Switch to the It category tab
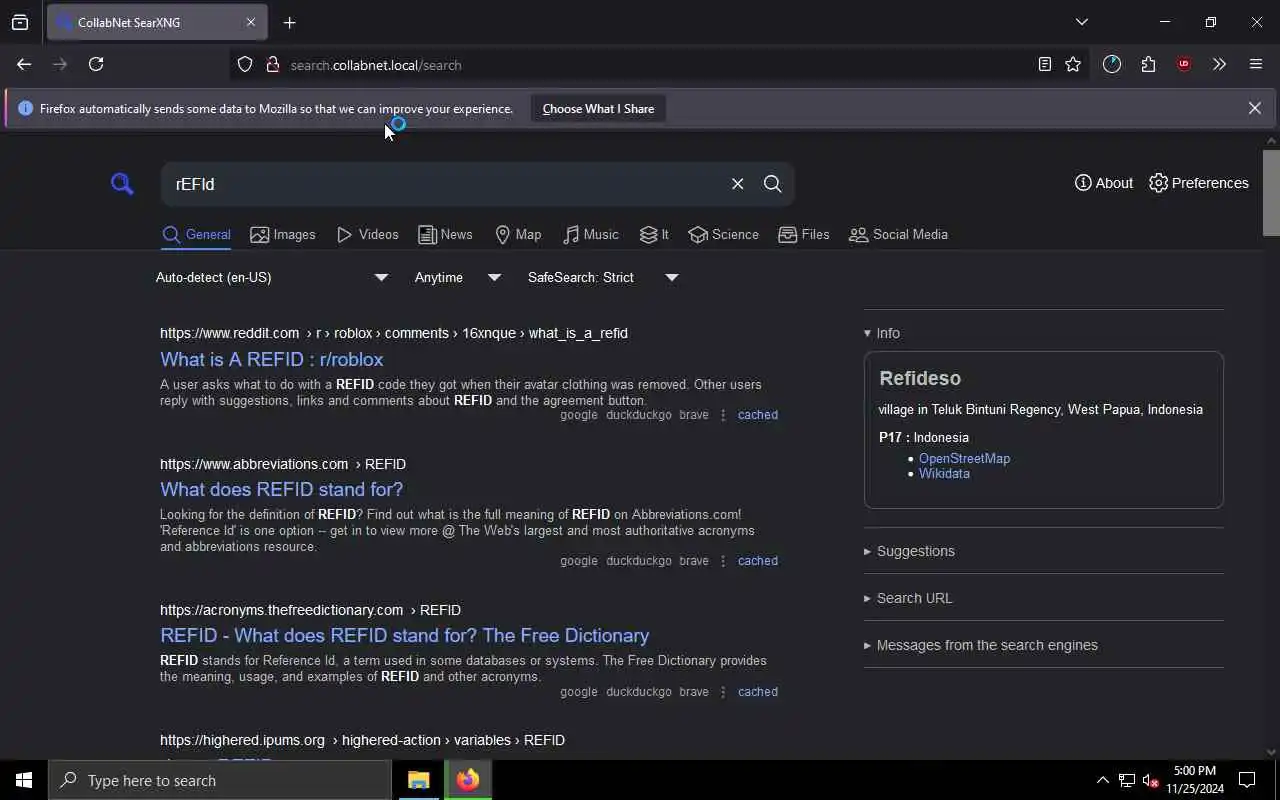 (x=654, y=235)
